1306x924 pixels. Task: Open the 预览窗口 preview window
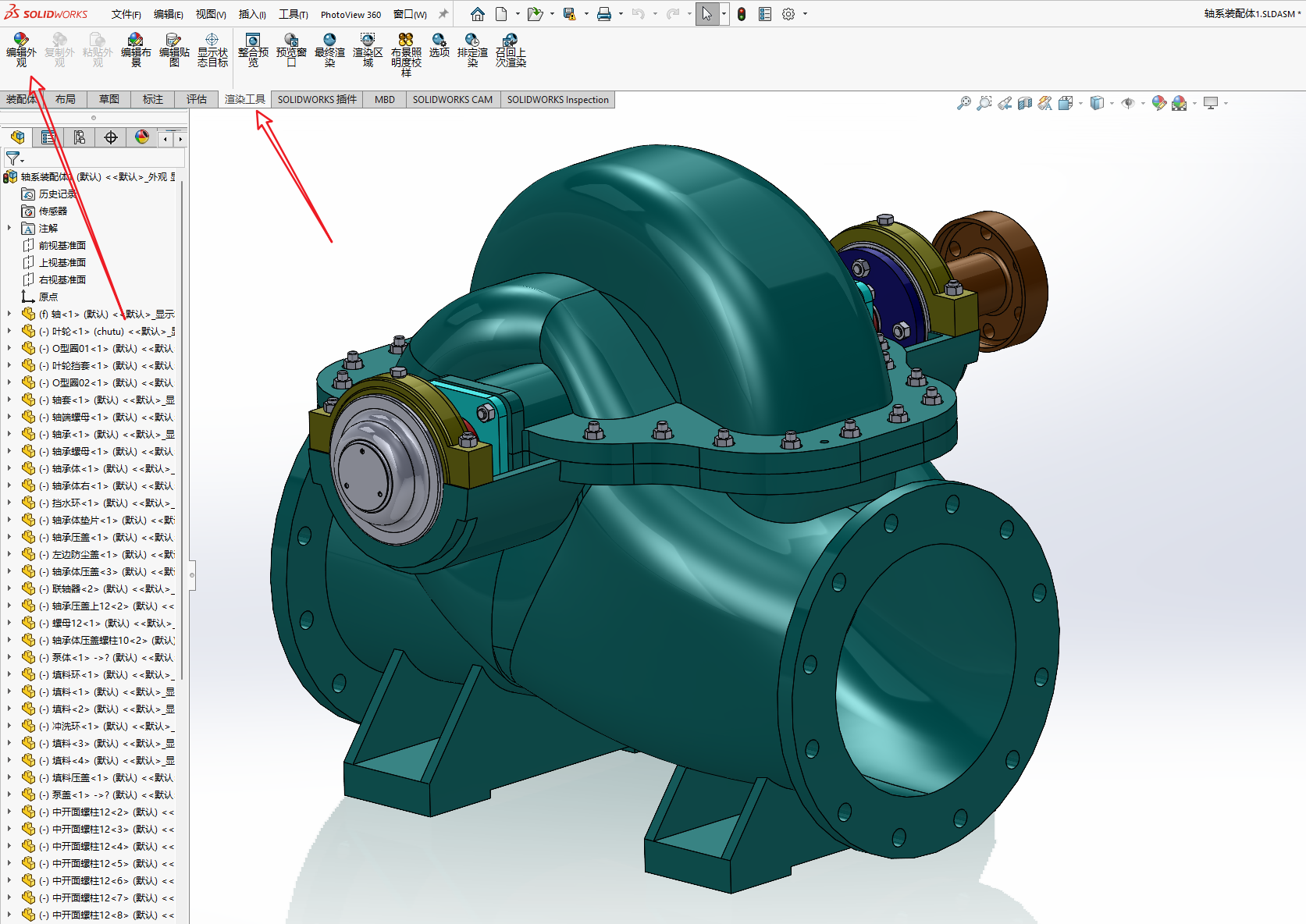pyautogui.click(x=291, y=50)
